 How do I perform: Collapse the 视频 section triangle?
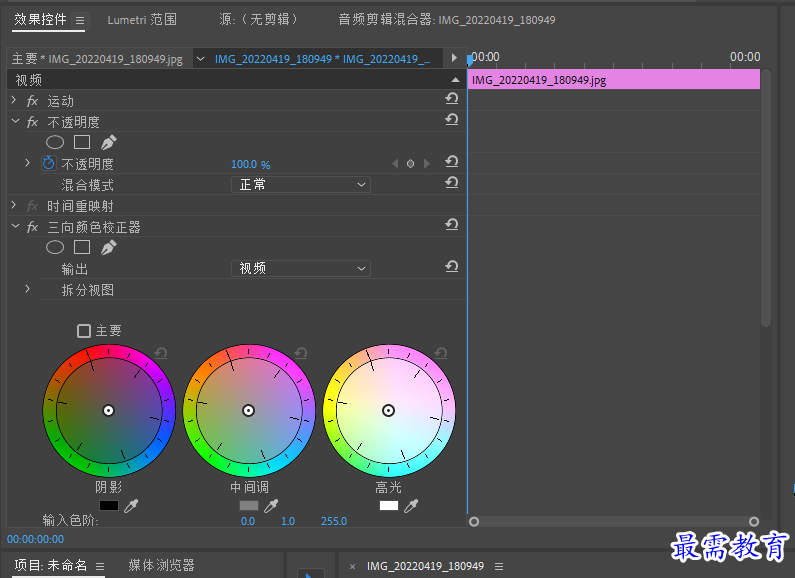(x=455, y=80)
